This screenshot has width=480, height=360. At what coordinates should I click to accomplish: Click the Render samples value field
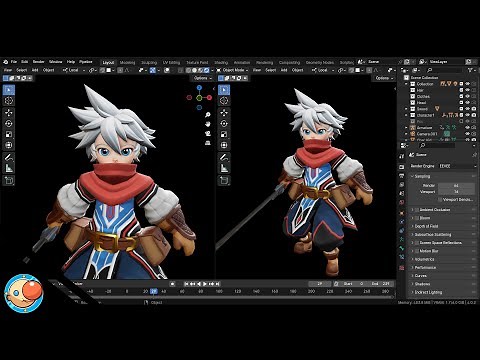[x=456, y=185]
